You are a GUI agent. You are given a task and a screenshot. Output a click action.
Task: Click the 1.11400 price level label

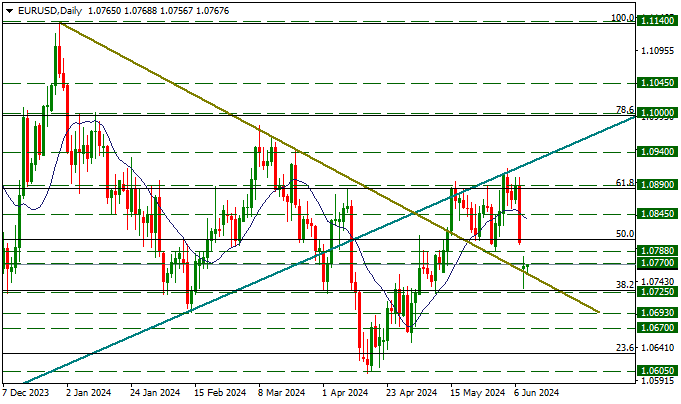(657, 20)
